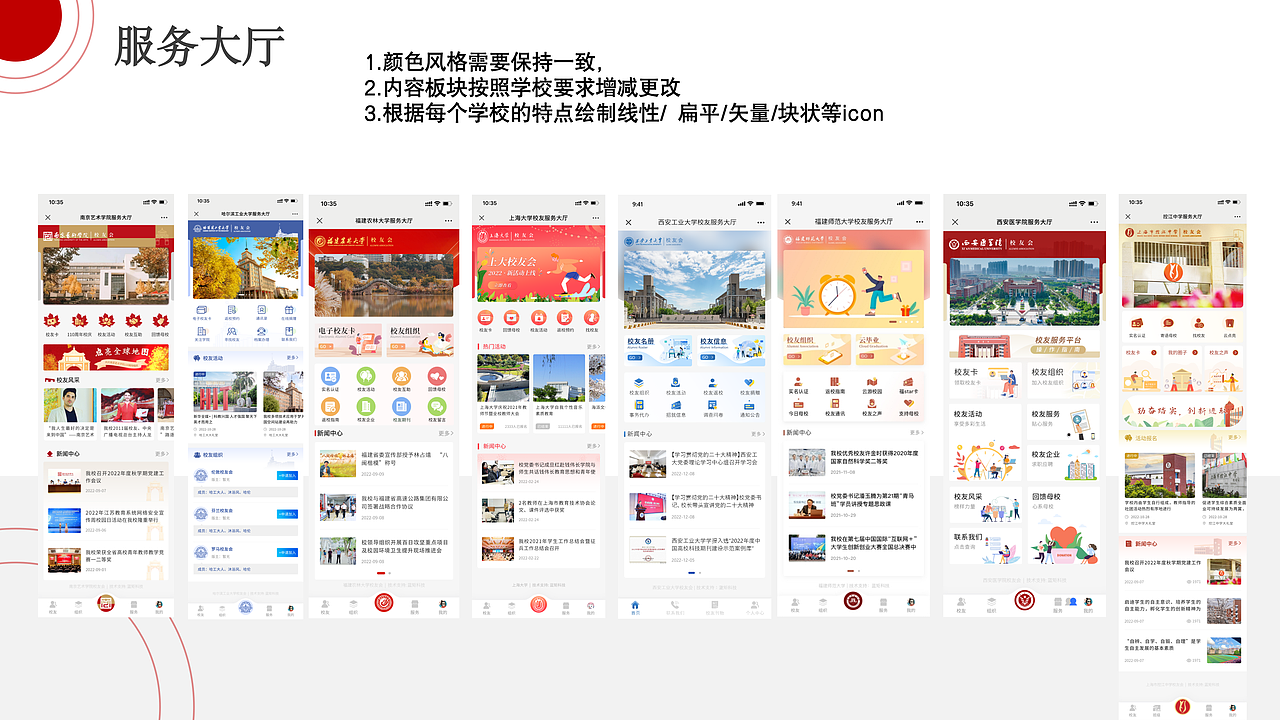Expand 更多 next to 热门活动 heading
This screenshot has width=1280, height=720.
pos(594,346)
